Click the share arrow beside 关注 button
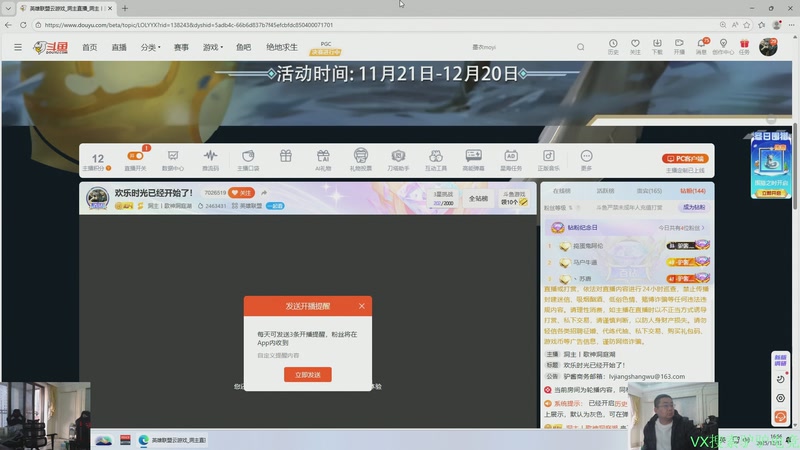Screen dimensions: 800x450 (x=264, y=193)
